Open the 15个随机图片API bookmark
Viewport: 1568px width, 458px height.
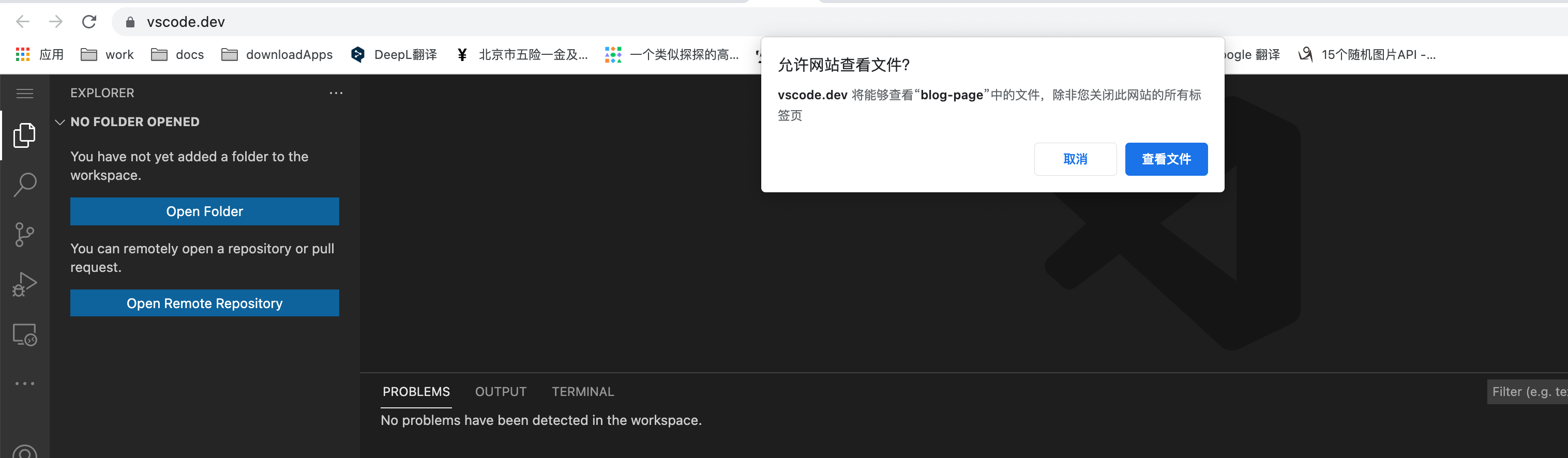pyautogui.click(x=1366, y=55)
